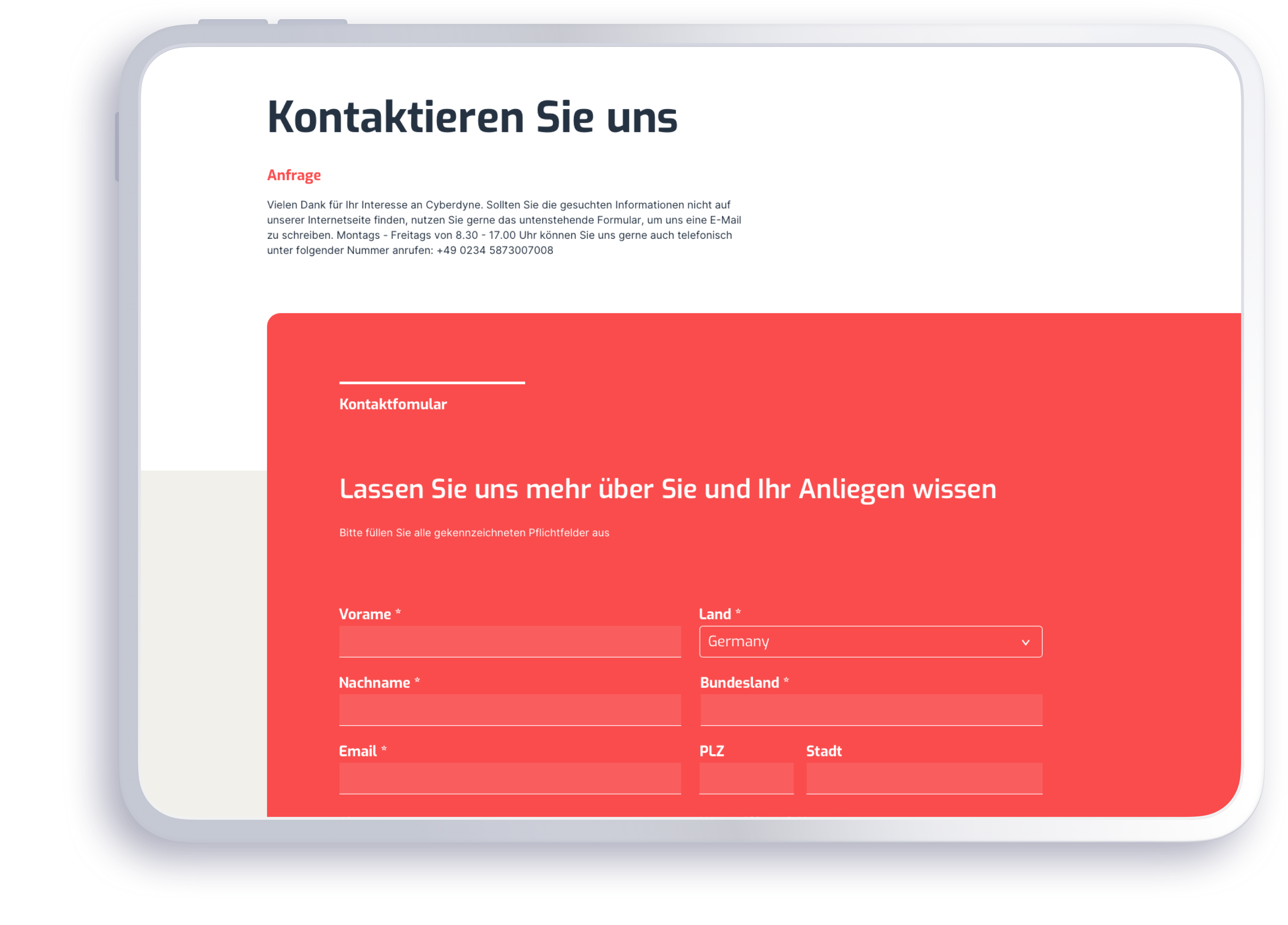
Task: Focus the Bundesland input field
Action: coord(871,710)
